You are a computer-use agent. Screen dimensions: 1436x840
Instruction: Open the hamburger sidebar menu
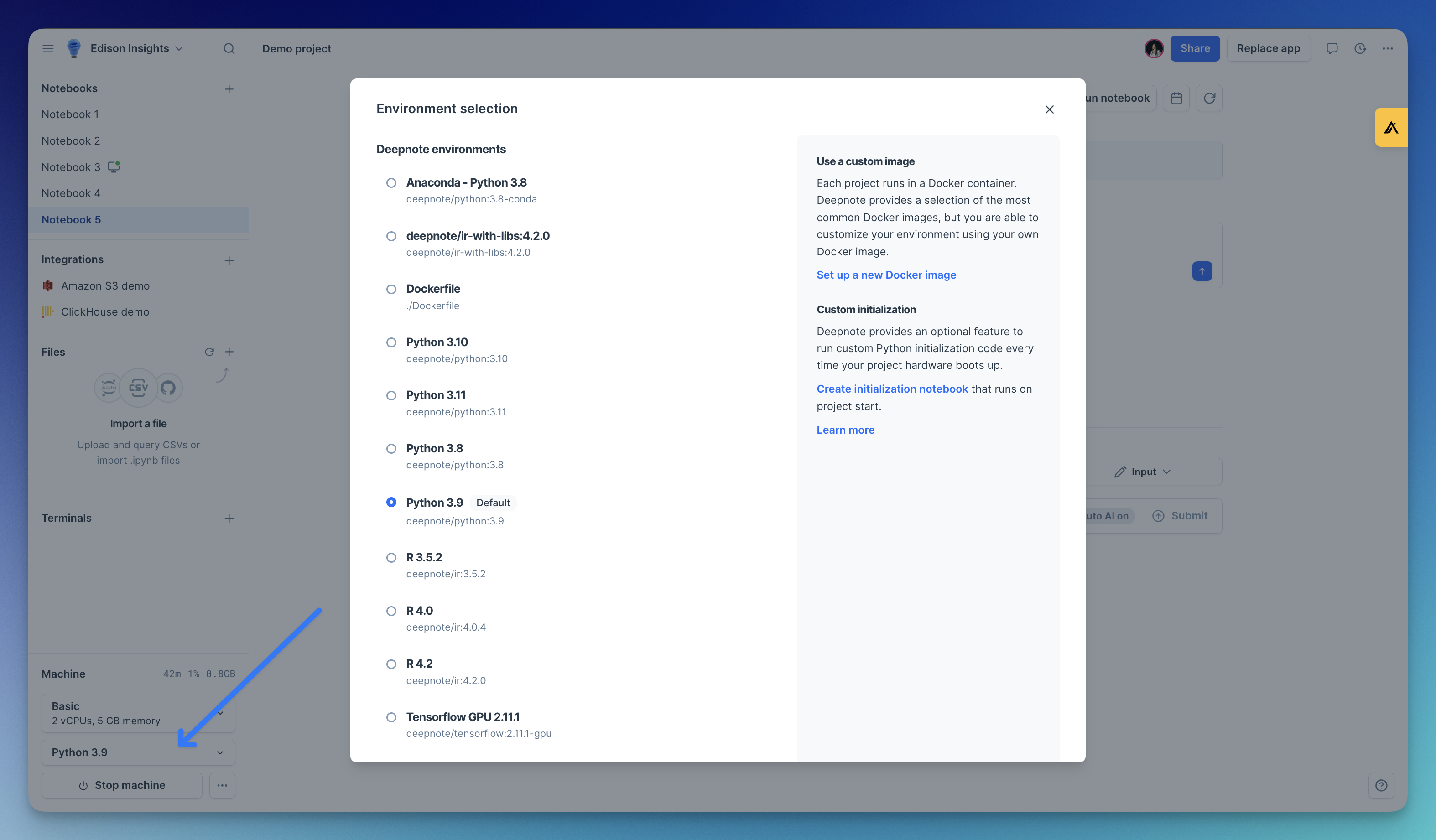tap(48, 48)
